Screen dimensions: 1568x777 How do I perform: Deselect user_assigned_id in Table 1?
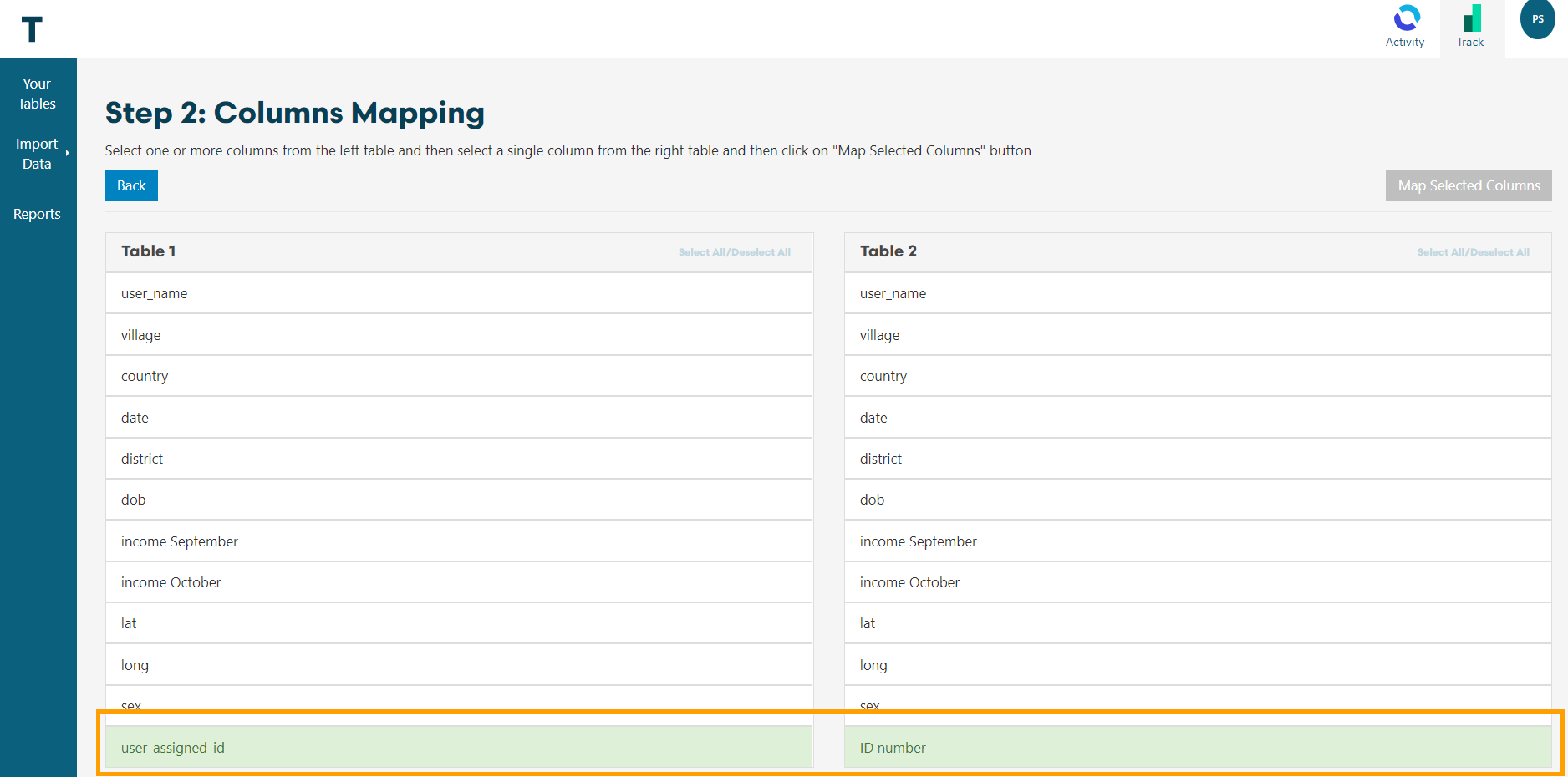coord(459,748)
